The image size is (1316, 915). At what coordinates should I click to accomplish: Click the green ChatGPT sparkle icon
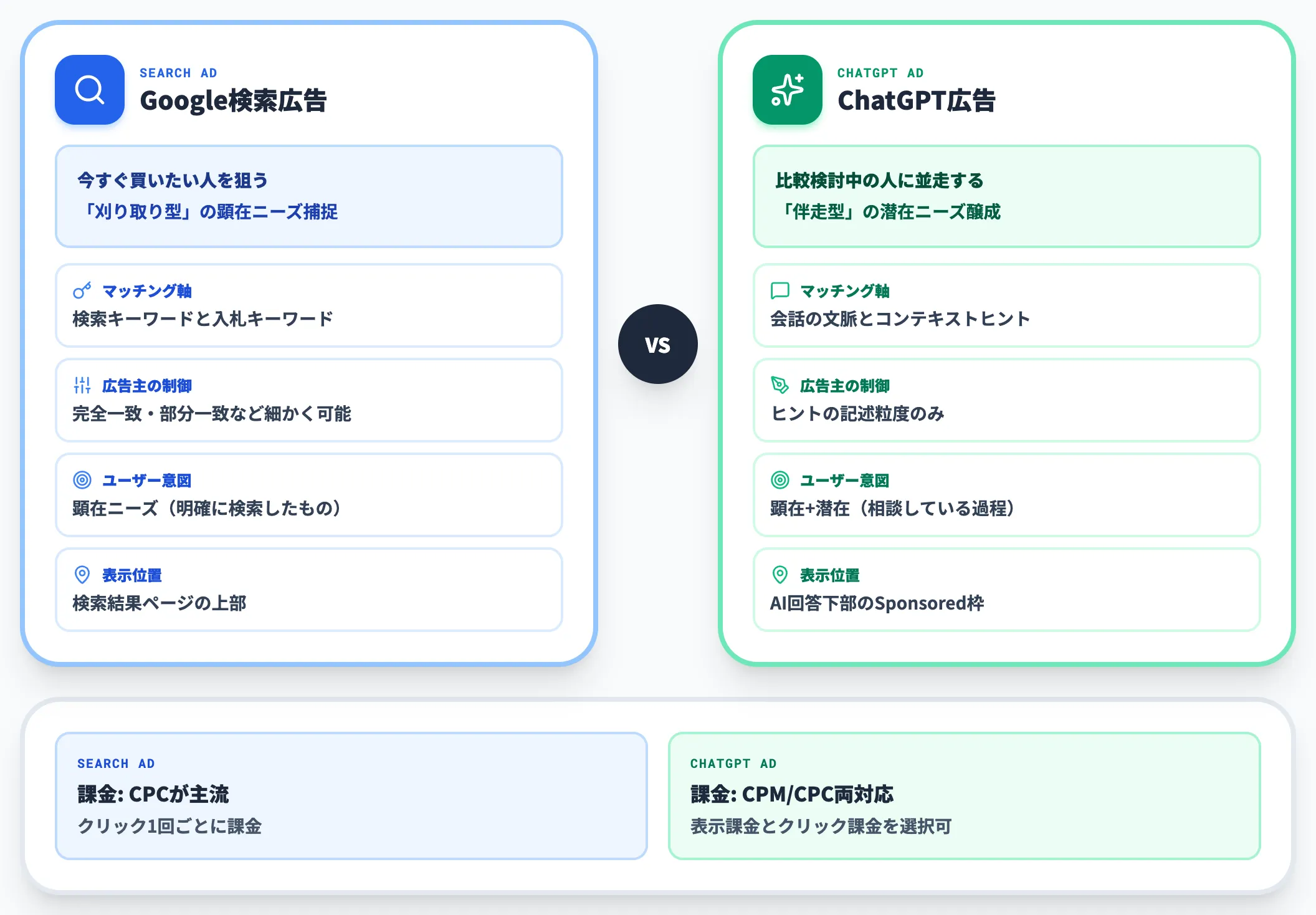(x=788, y=90)
